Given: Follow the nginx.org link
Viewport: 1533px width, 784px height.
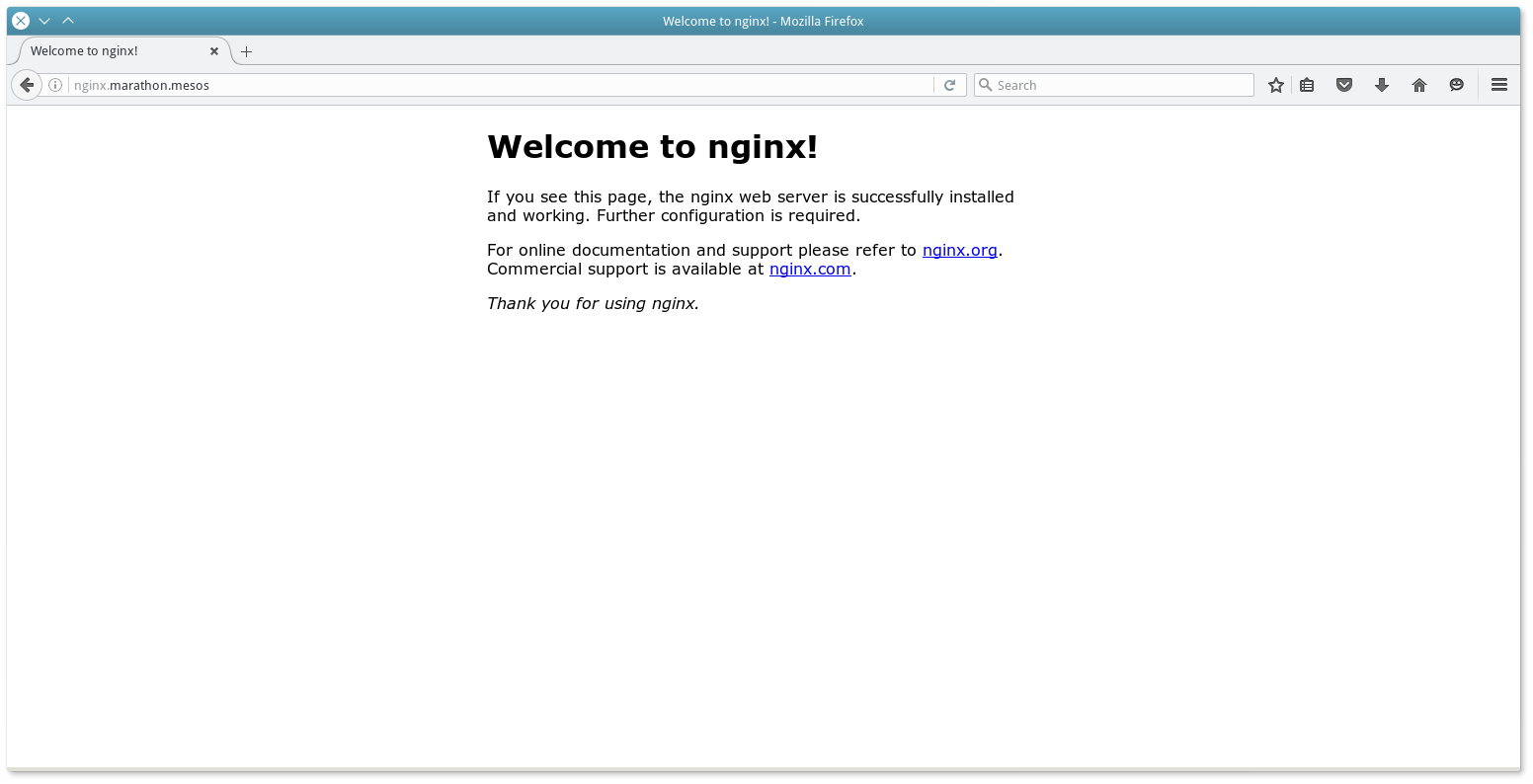Looking at the screenshot, I should click(x=960, y=251).
